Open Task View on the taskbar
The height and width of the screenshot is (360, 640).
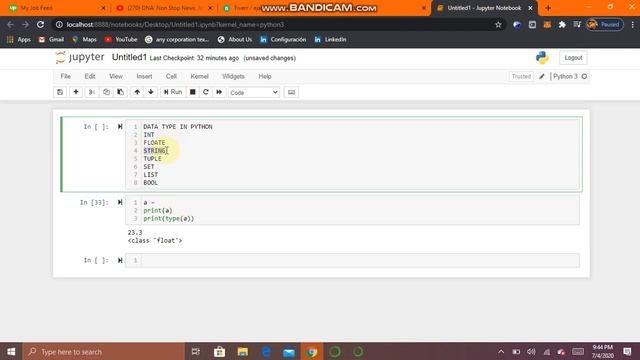point(196,351)
